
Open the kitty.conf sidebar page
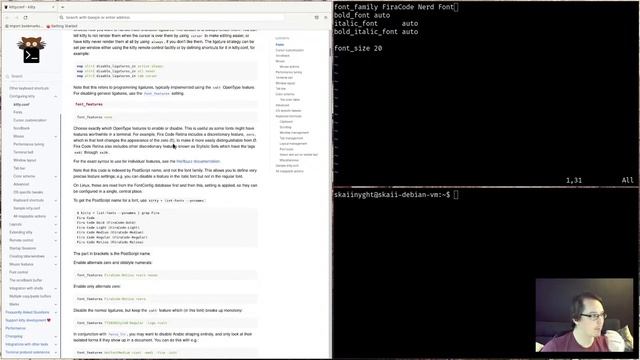(x=21, y=104)
